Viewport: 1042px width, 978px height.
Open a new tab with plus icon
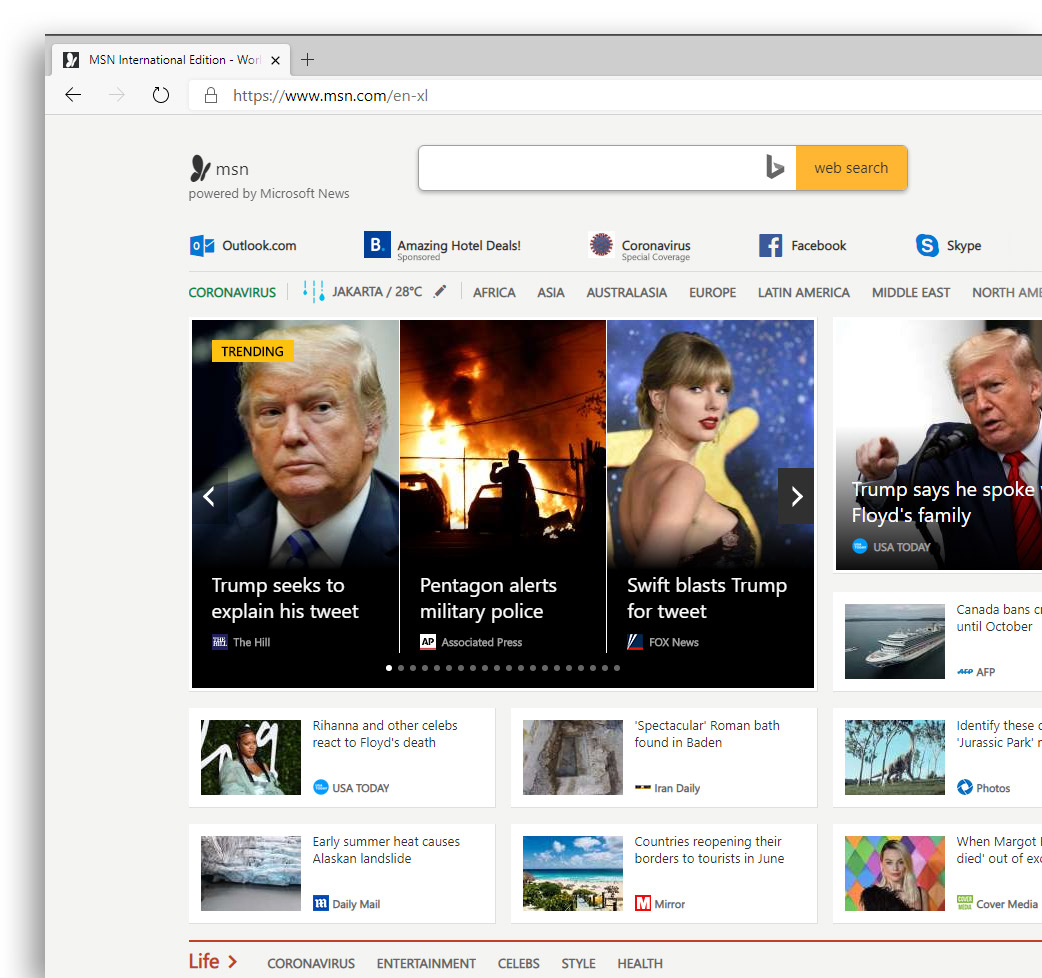pyautogui.click(x=307, y=60)
